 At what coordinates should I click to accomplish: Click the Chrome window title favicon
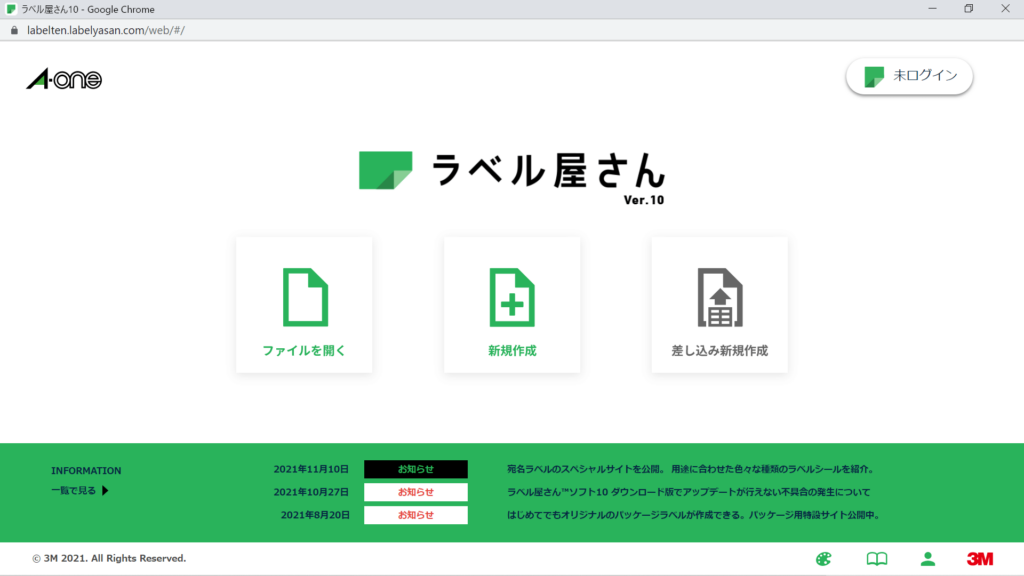tap(11, 9)
